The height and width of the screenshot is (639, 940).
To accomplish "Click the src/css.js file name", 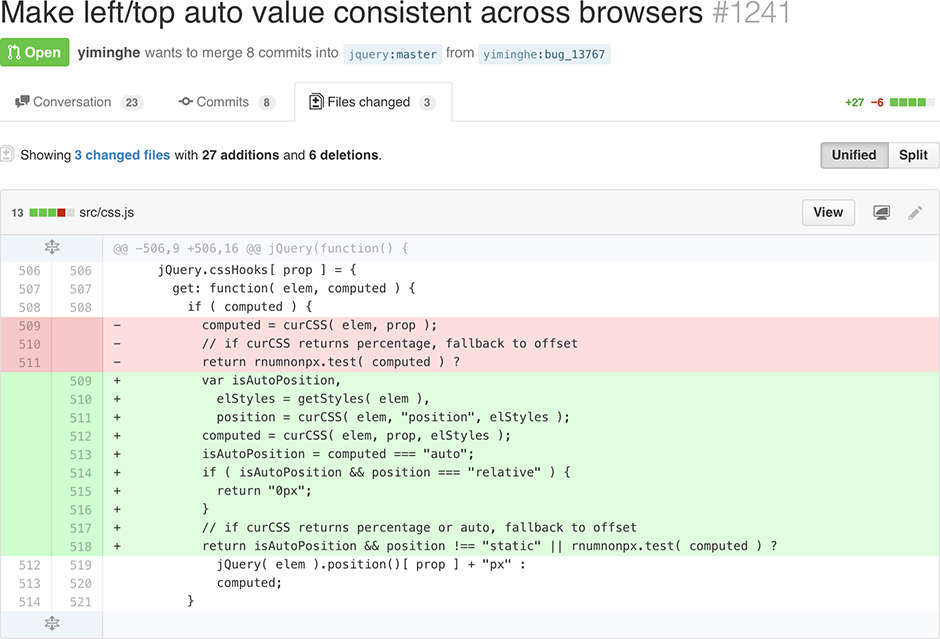I will 107,212.
